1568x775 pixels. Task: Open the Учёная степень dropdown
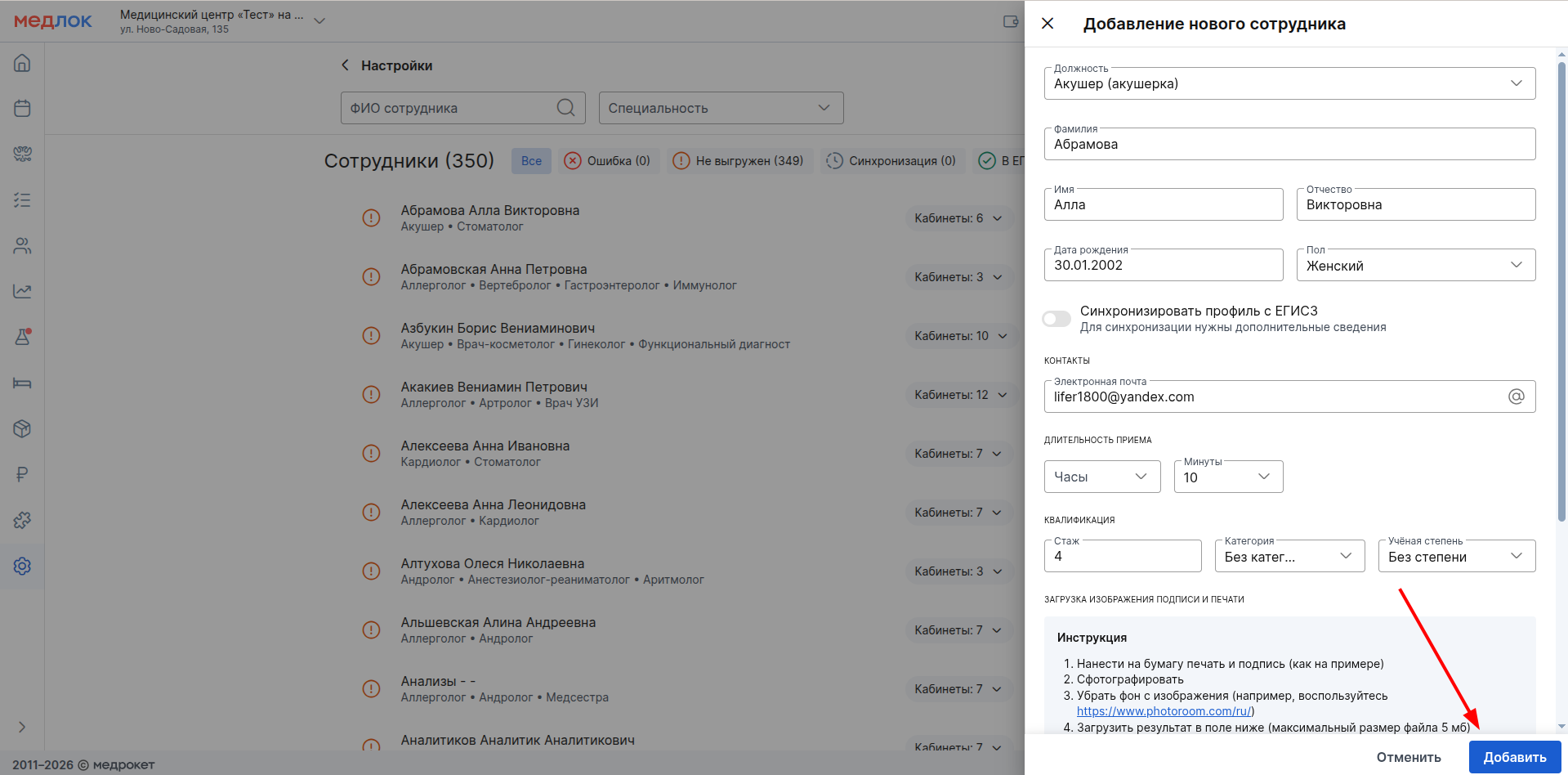coord(1456,557)
